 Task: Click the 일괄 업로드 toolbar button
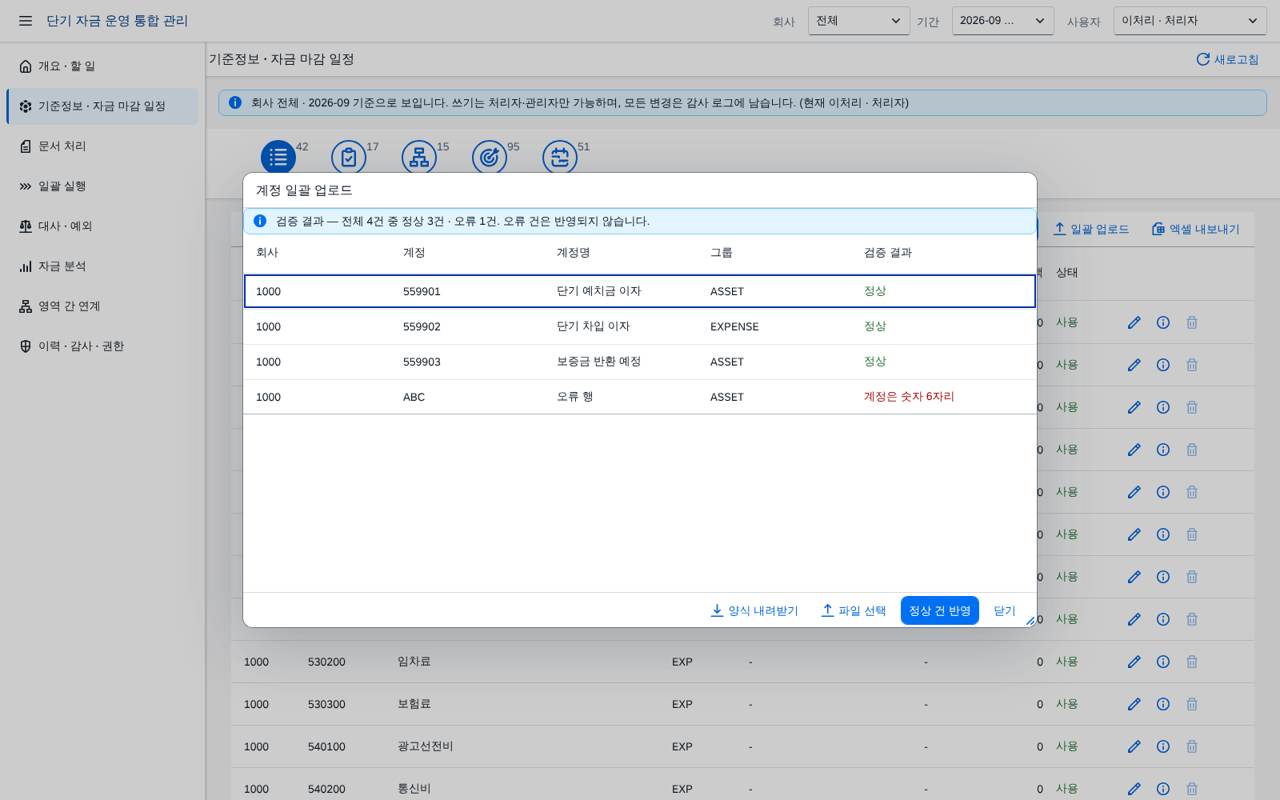[1090, 229]
